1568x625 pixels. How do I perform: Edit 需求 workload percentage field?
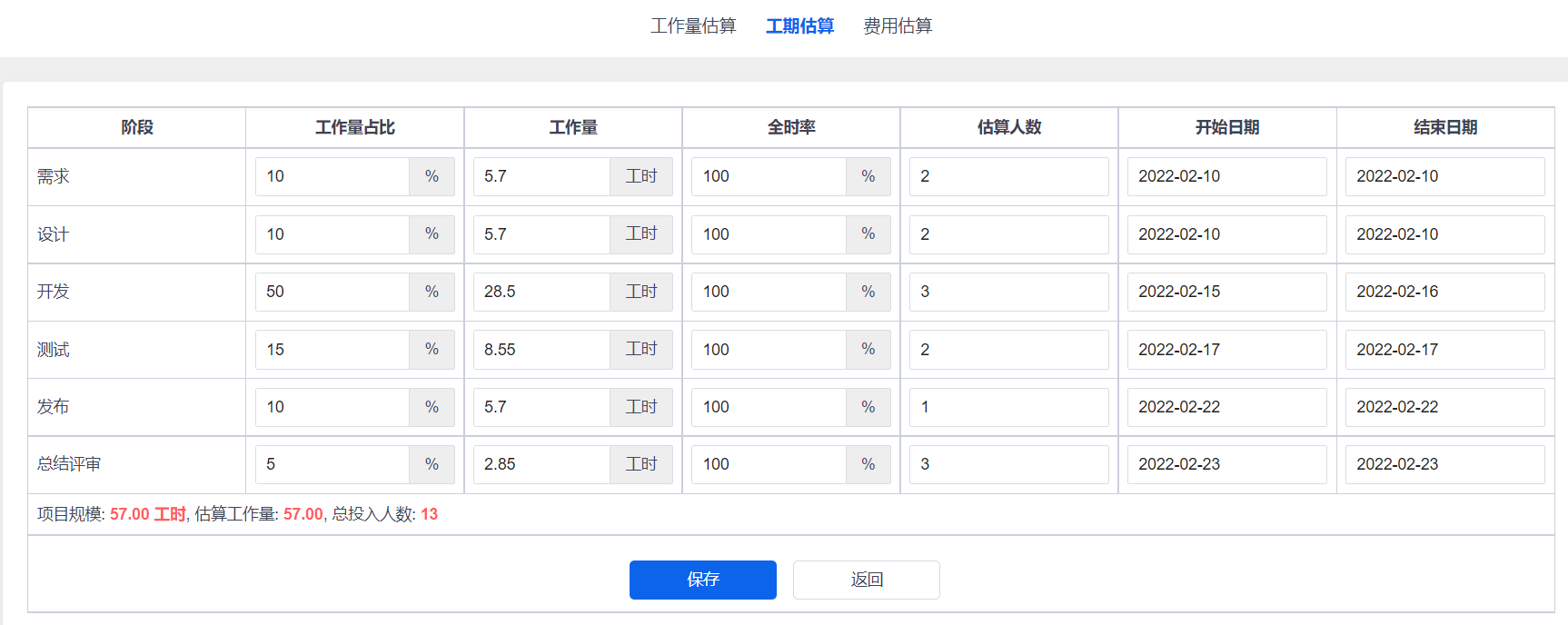[x=332, y=176]
